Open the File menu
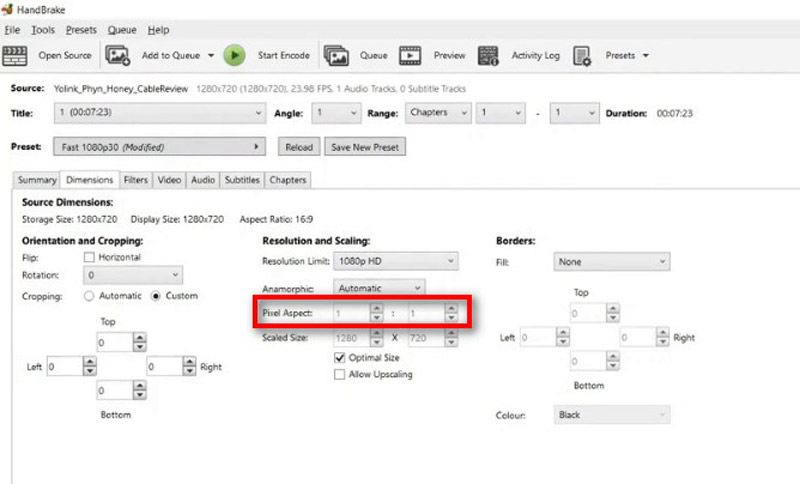Viewport: 800px width, 484px height. (x=12, y=30)
